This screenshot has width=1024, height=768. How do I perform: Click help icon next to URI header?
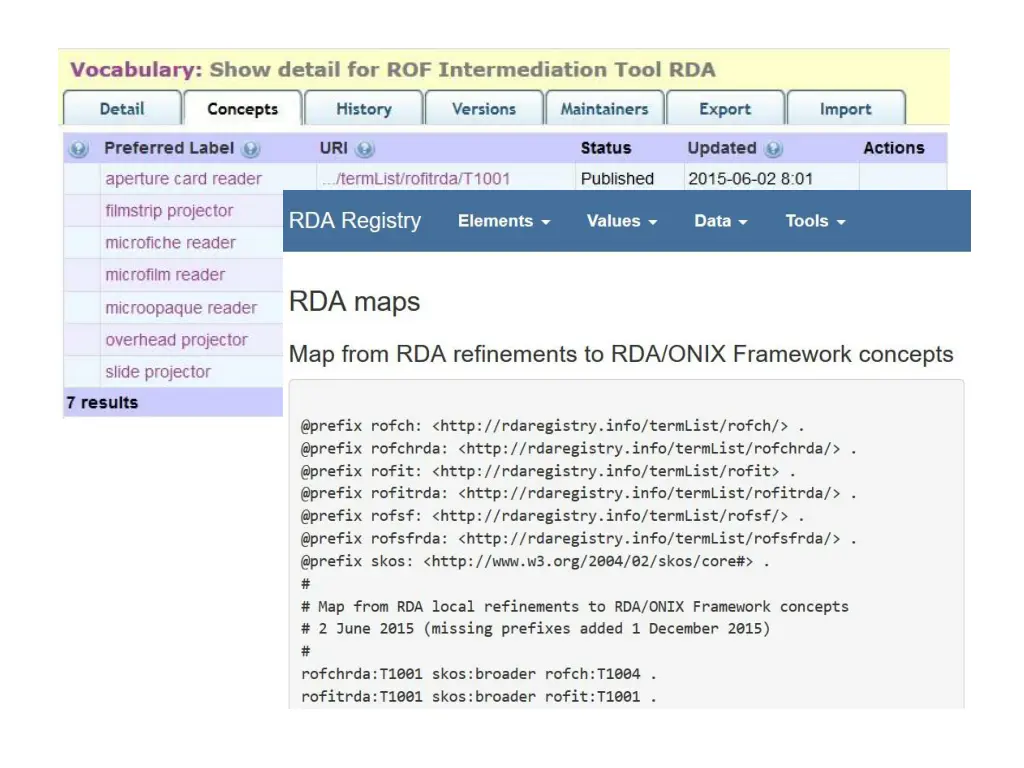point(365,149)
